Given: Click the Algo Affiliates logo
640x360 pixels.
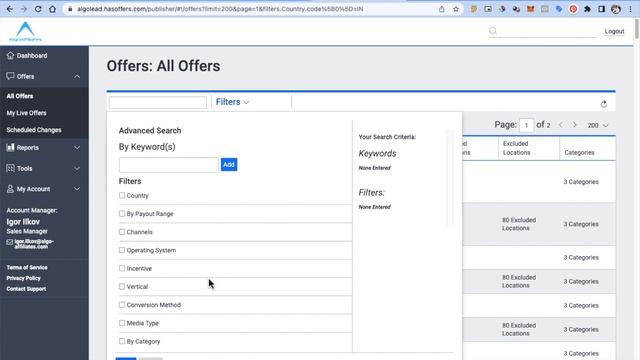Looking at the screenshot, I should [x=25, y=31].
